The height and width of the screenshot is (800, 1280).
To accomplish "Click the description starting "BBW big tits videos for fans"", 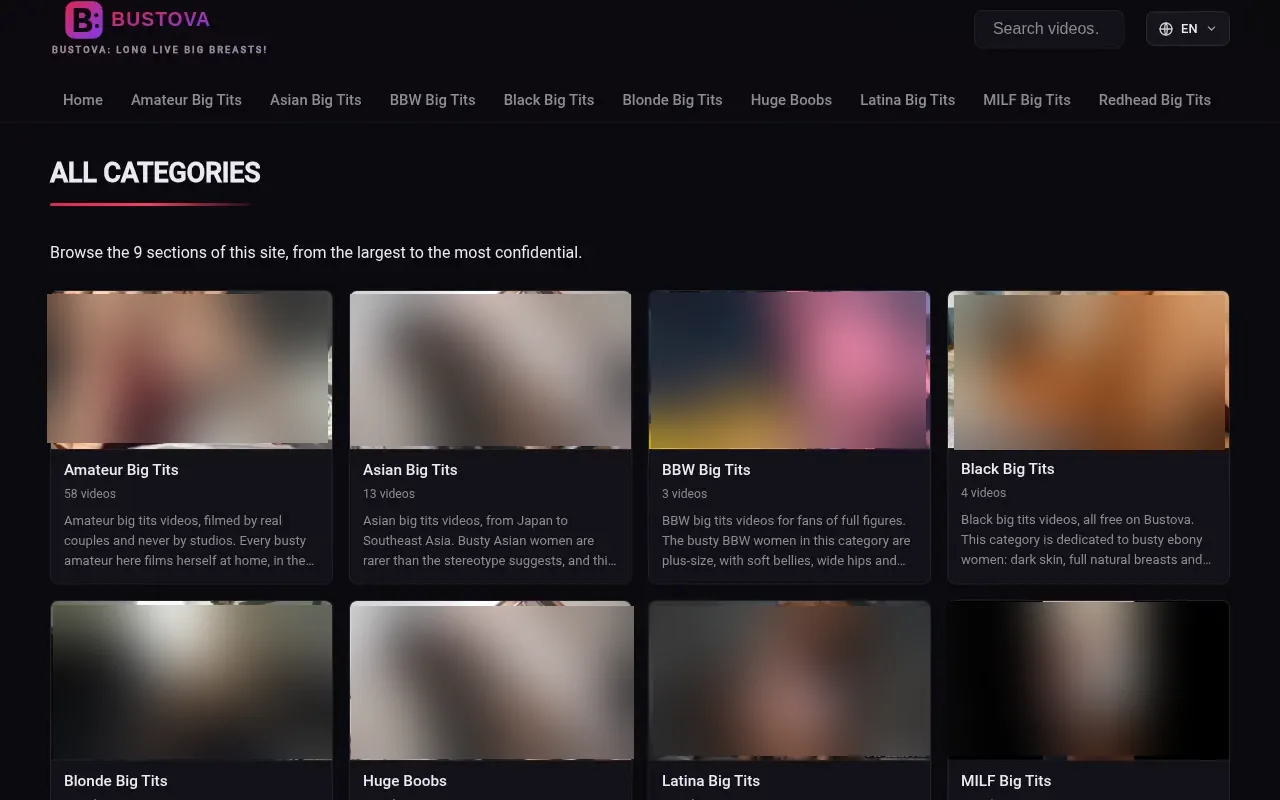I will pyautogui.click(x=787, y=541).
